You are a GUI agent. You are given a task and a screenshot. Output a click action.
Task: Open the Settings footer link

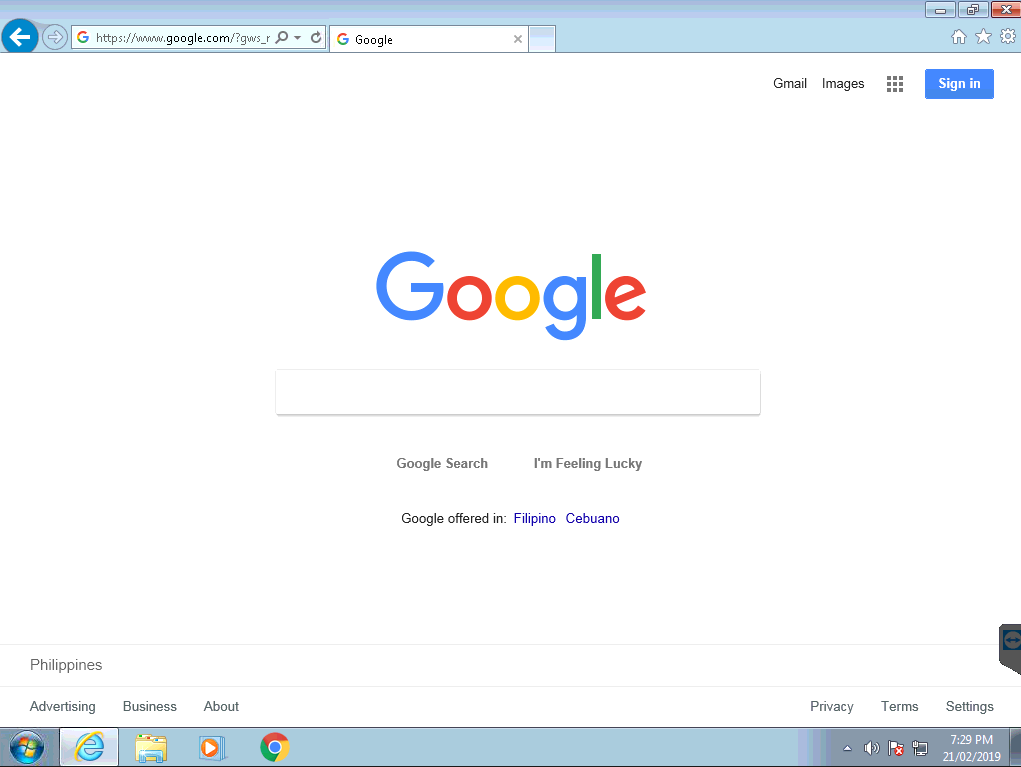pyautogui.click(x=970, y=706)
